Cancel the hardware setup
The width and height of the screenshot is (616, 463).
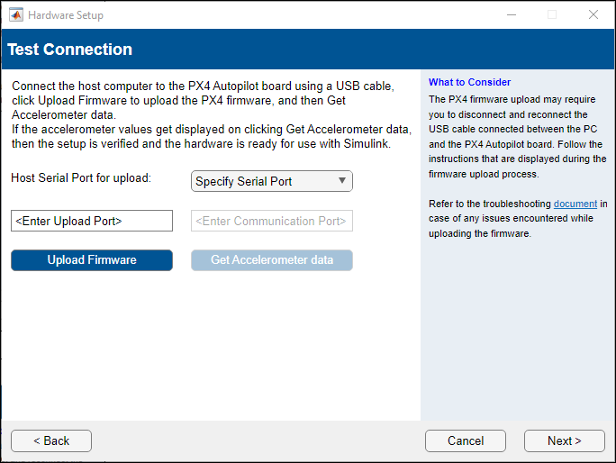465,441
